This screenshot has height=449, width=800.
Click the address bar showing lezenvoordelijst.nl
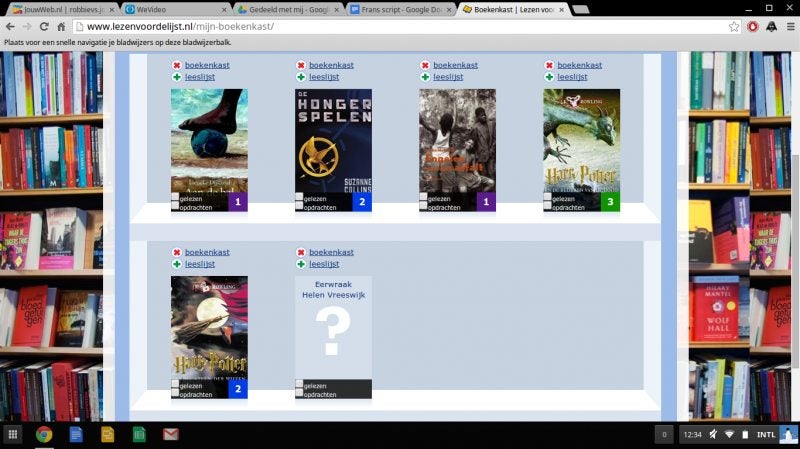pyautogui.click(x=406, y=27)
